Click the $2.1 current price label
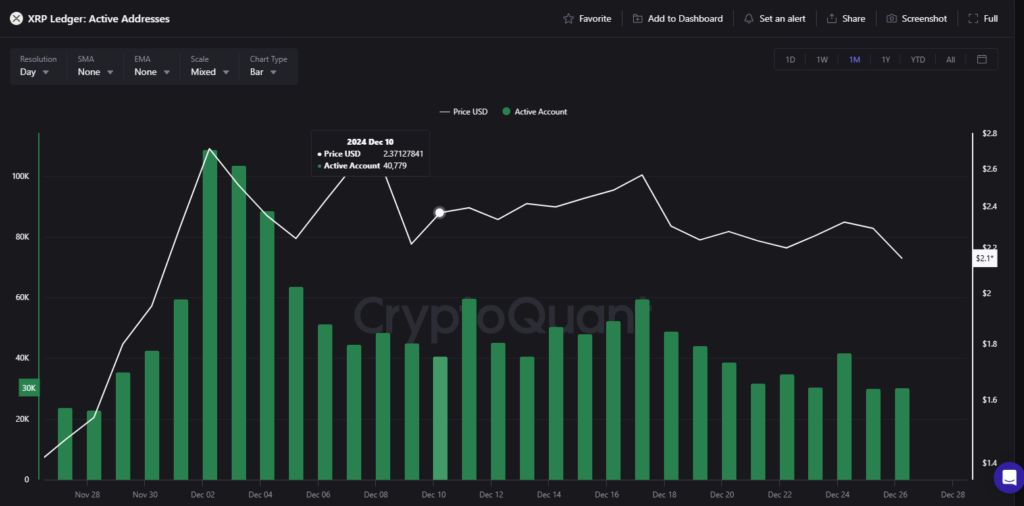The width and height of the screenshot is (1024, 506). (984, 259)
